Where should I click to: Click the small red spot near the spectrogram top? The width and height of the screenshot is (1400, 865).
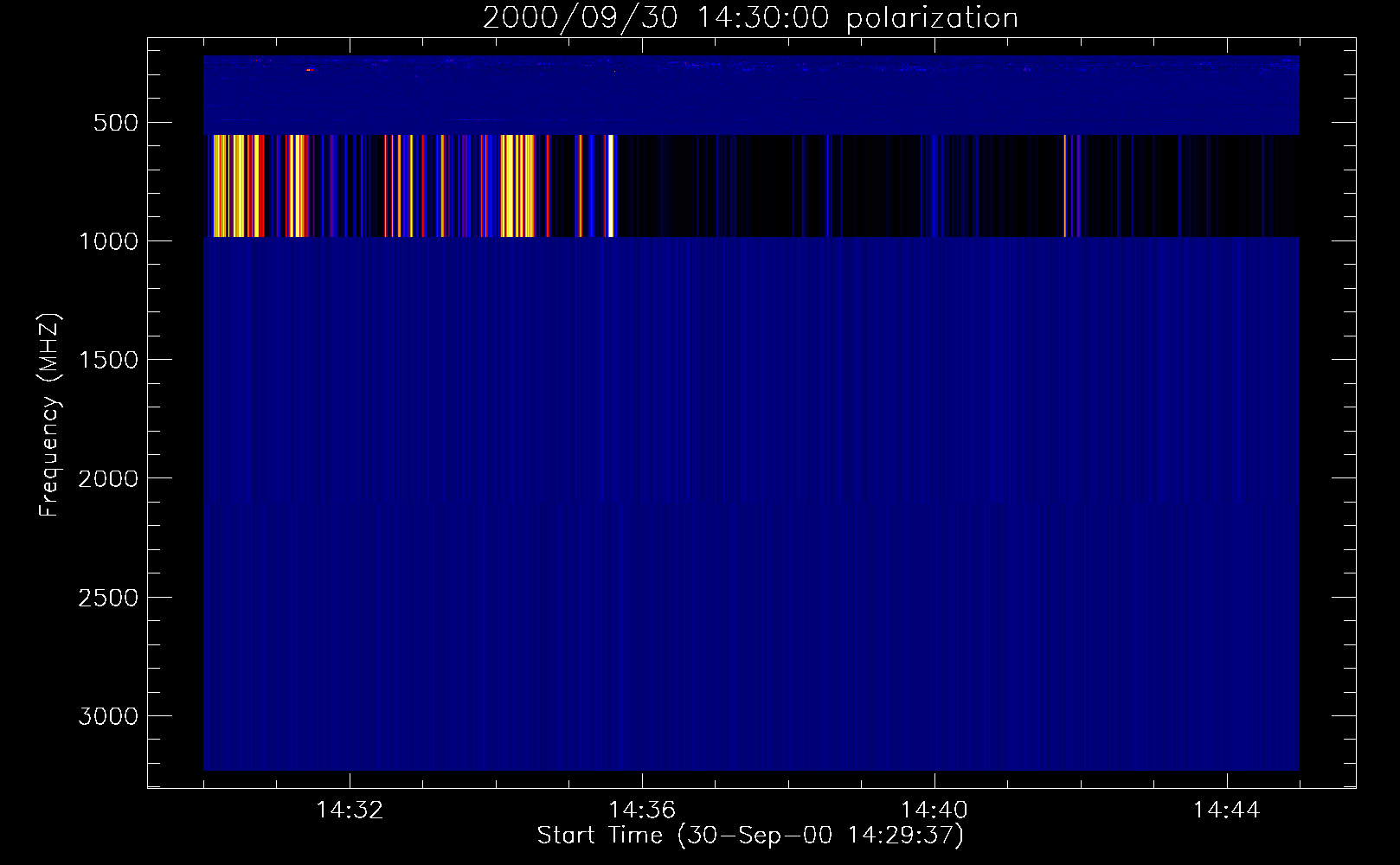click(310, 69)
